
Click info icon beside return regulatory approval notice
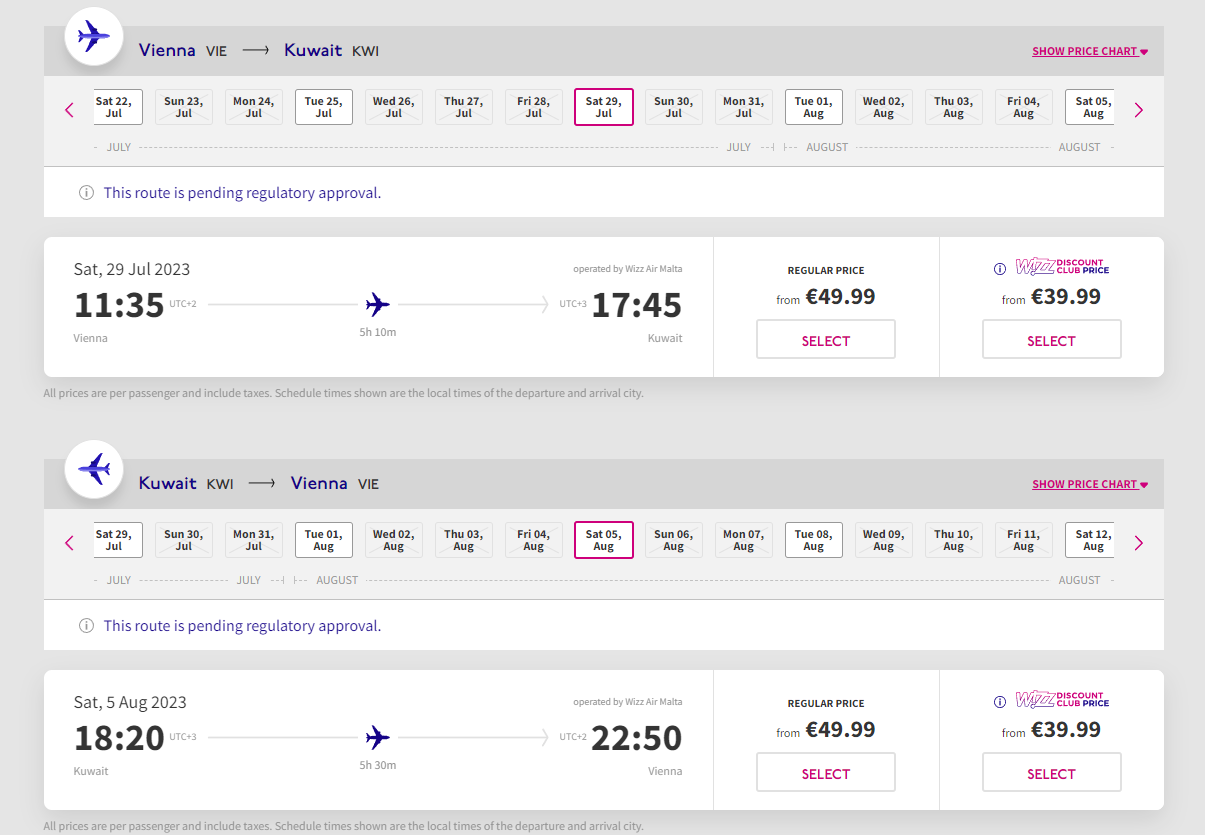pyautogui.click(x=86, y=626)
